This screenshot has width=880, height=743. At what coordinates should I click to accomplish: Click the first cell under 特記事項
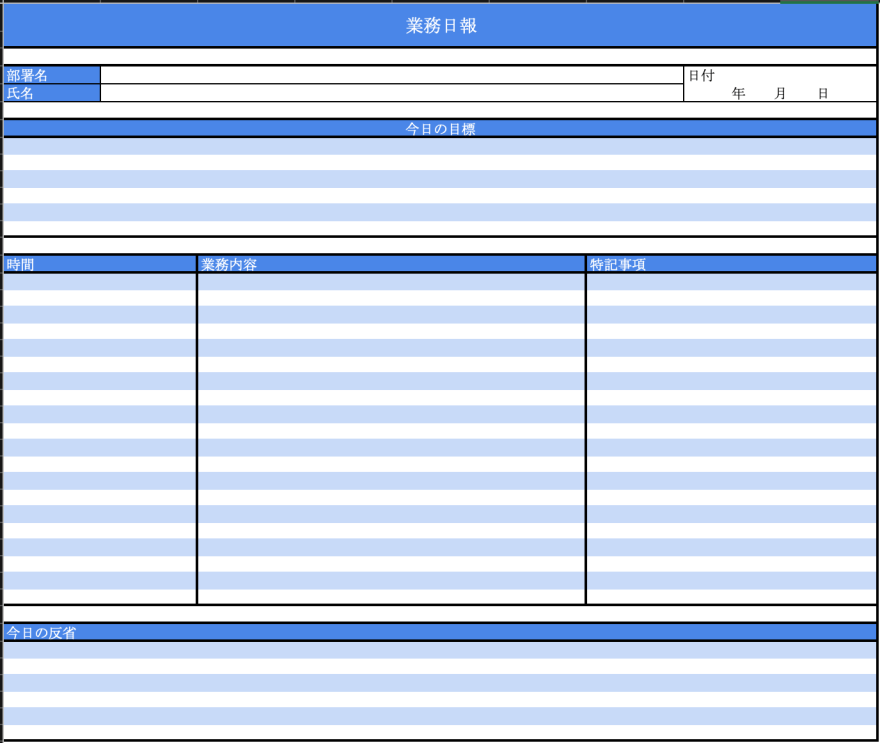pyautogui.click(x=730, y=281)
